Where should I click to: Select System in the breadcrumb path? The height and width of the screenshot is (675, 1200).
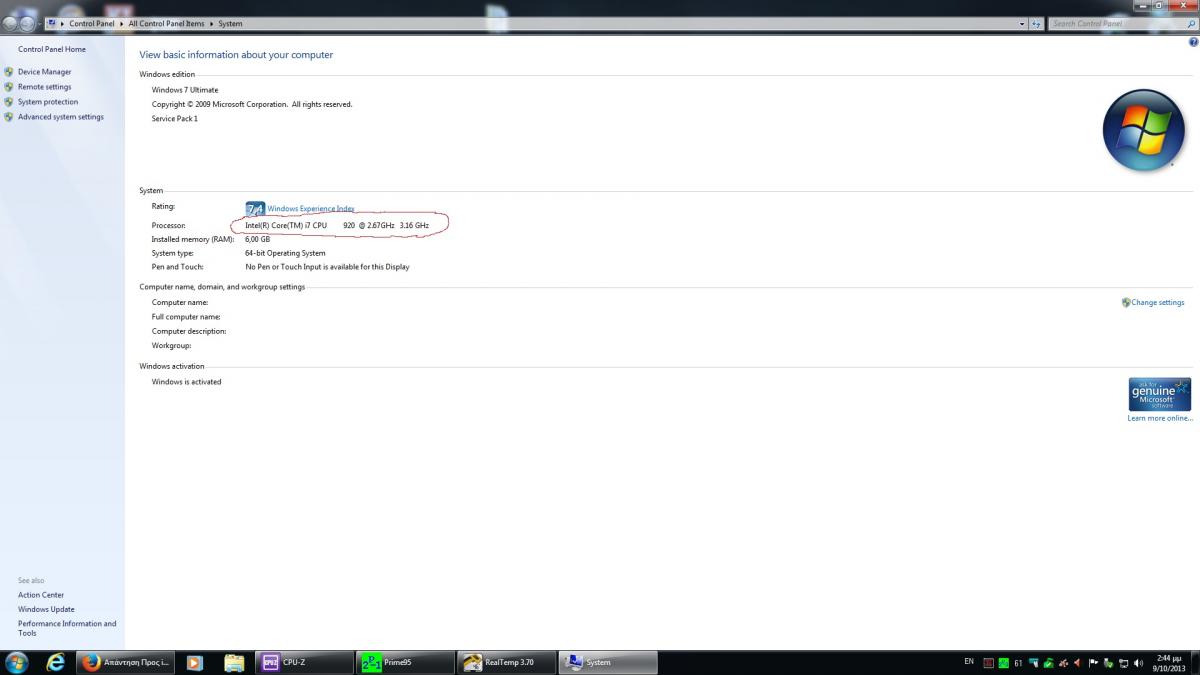coord(230,23)
